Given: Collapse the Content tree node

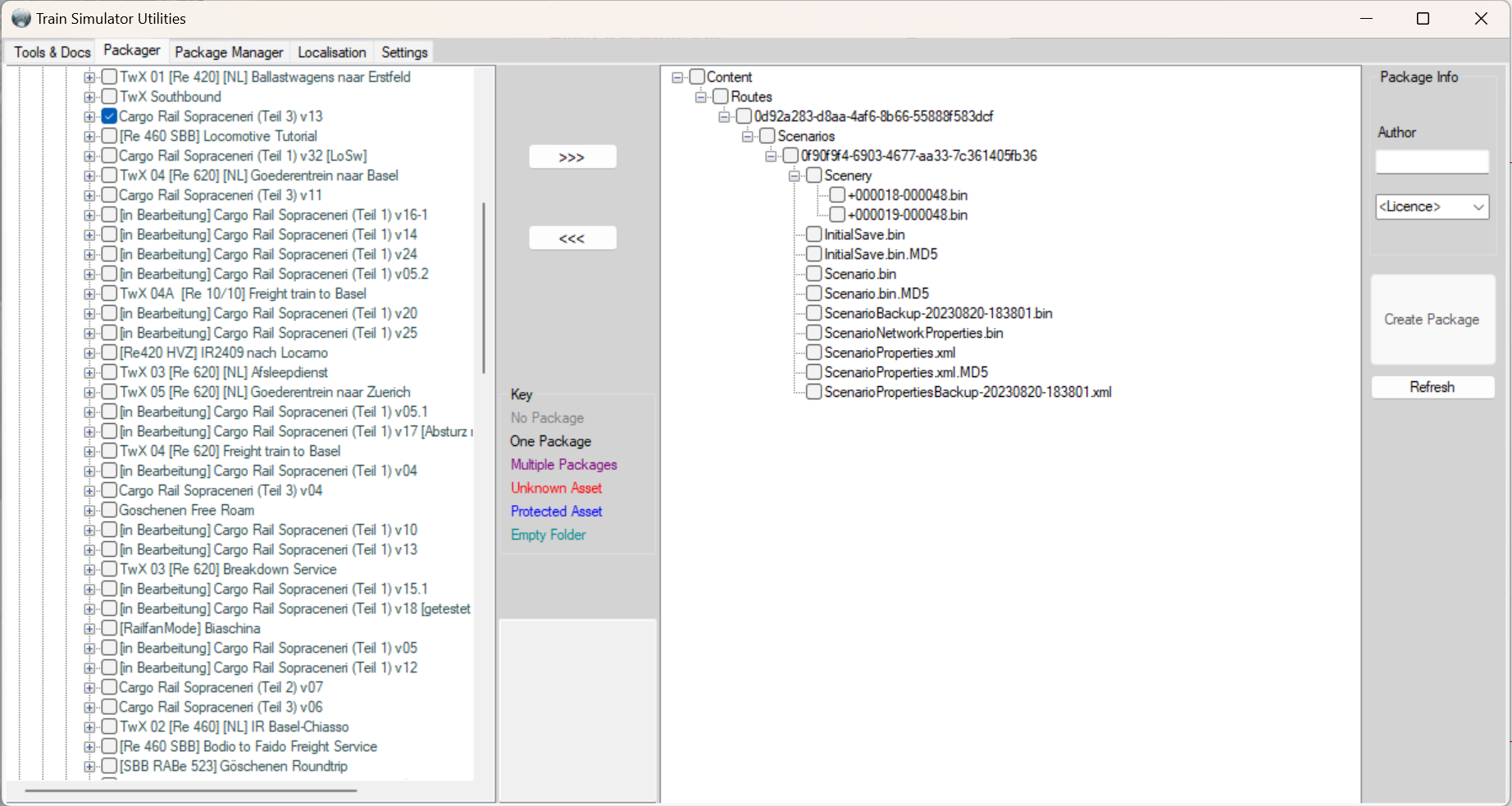Looking at the screenshot, I should (677, 78).
